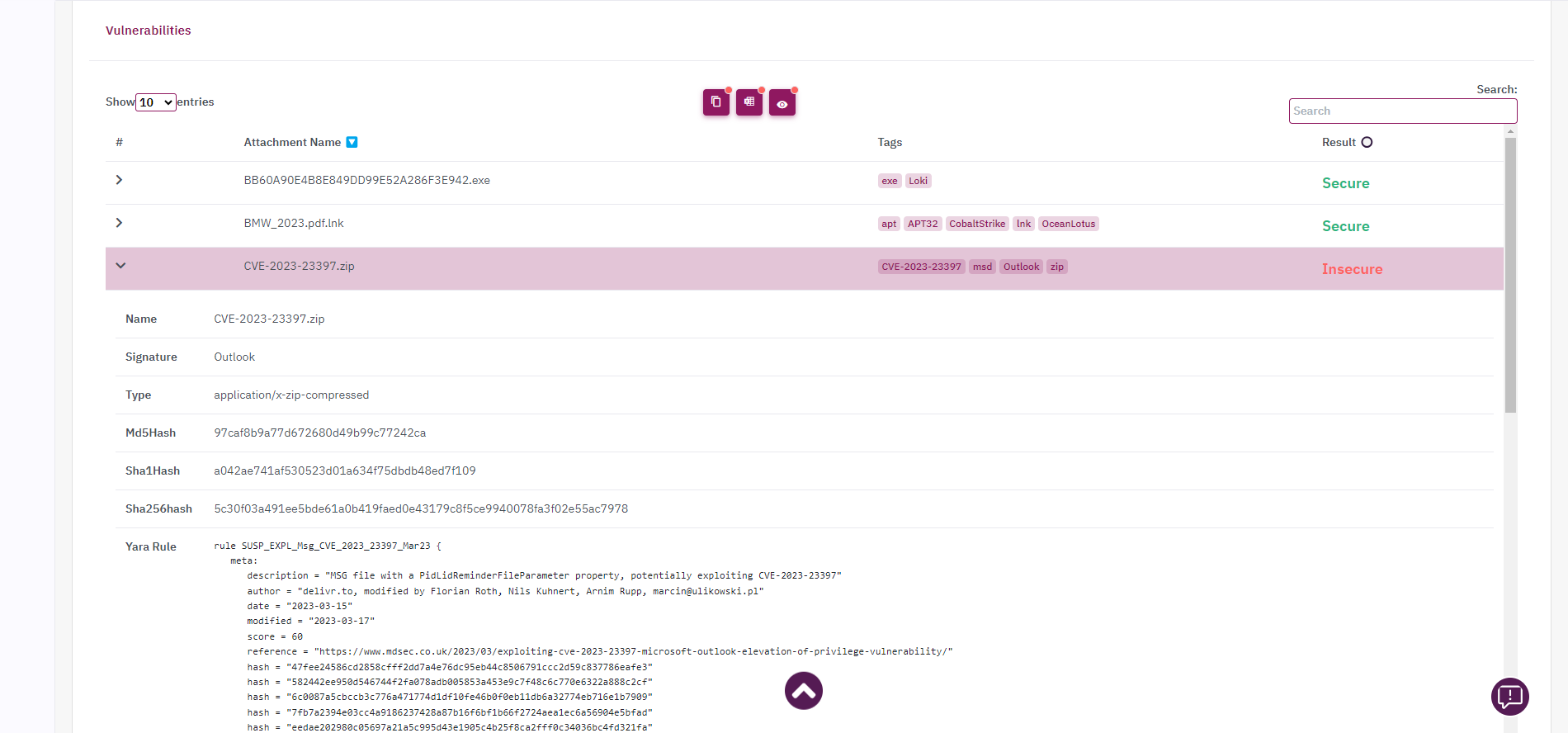This screenshot has height=733, width=1568.
Task: Click file name BMW_2023.pdf.lnk
Action: pyautogui.click(x=294, y=223)
